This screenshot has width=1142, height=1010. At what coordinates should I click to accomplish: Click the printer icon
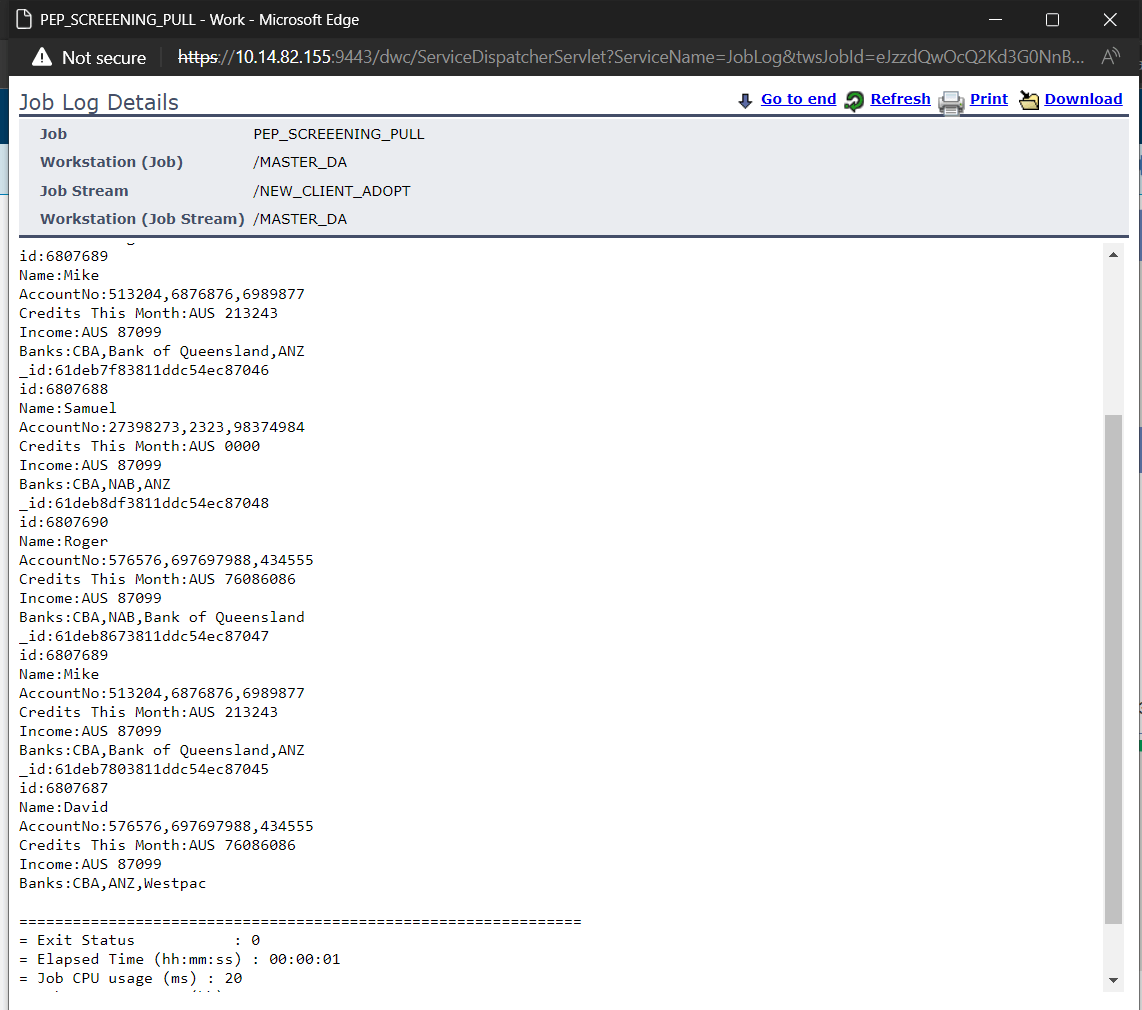[x=951, y=102]
